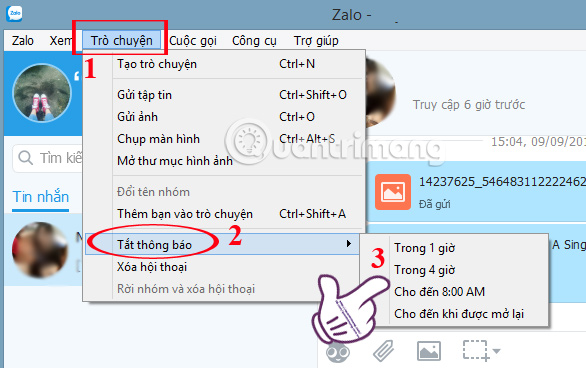
Task: Open the Trợ giúp menu
Action: 316,40
